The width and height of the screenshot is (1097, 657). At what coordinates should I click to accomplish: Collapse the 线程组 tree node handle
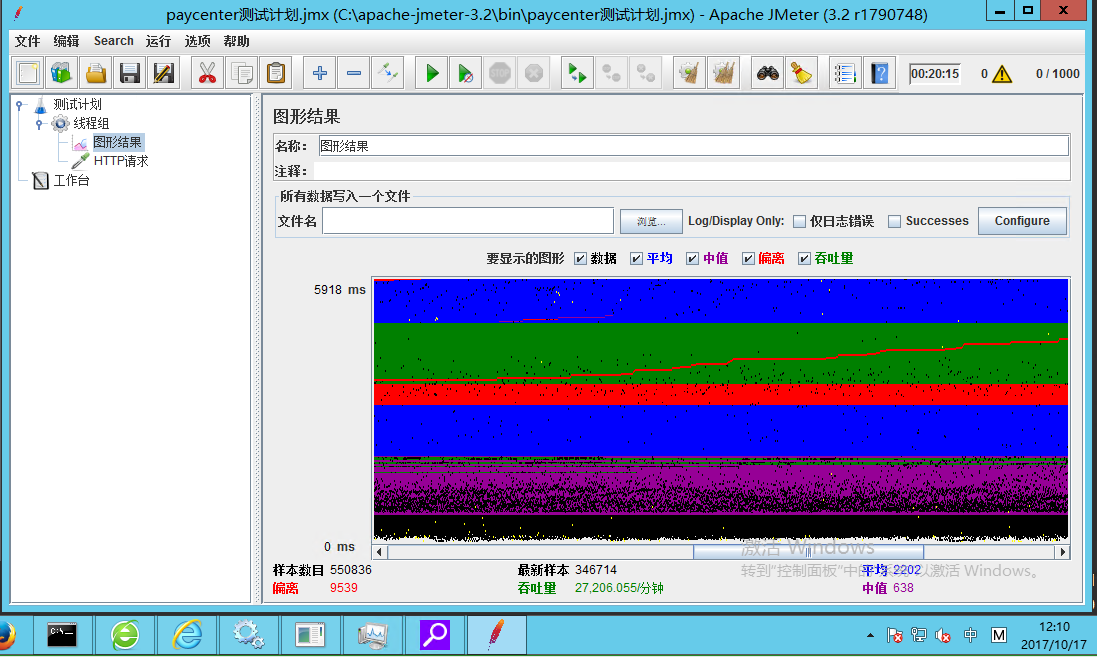39,124
